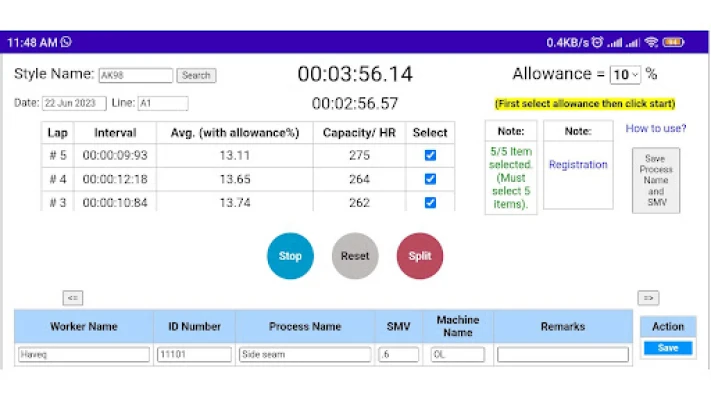Click the Date input field
The image size is (711, 400).
tap(74, 103)
